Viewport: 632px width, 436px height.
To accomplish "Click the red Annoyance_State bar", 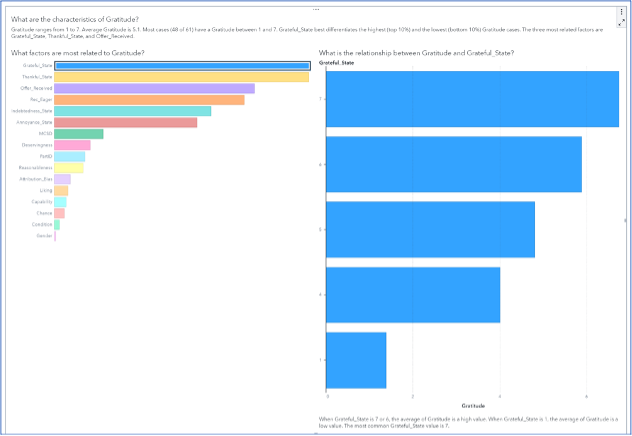I will coord(125,123).
